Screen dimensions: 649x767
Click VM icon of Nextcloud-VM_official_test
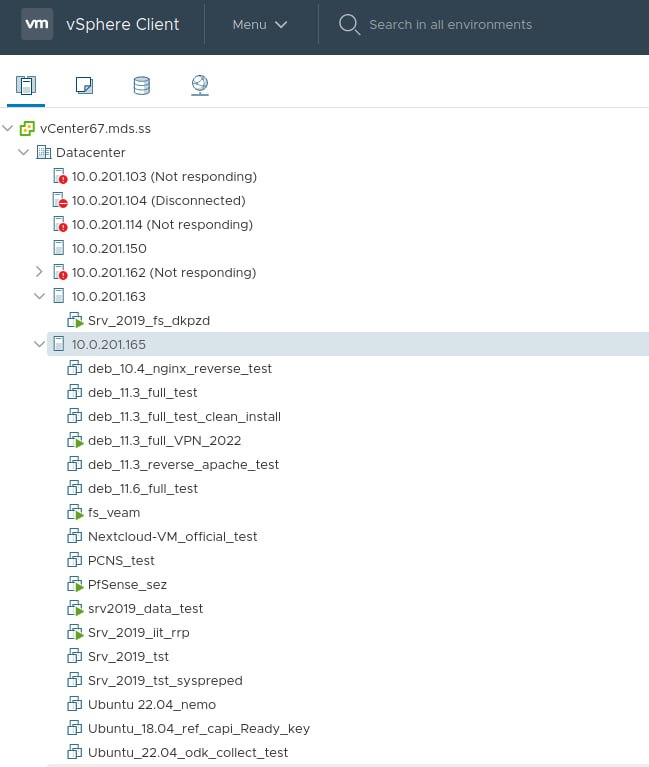click(74, 536)
